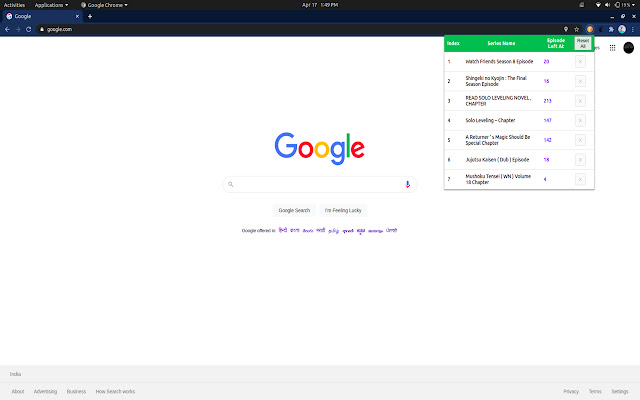Open the About footer link
Viewport: 640px width, 400px height.
(x=18, y=391)
